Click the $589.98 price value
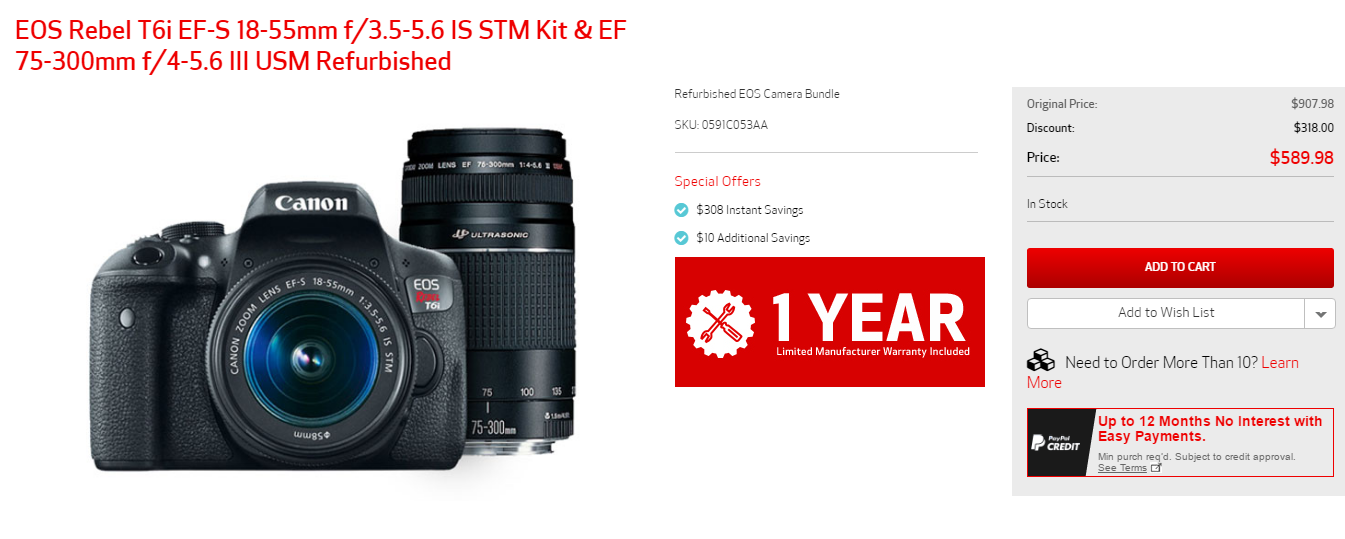This screenshot has width=1345, height=539. (x=1301, y=157)
